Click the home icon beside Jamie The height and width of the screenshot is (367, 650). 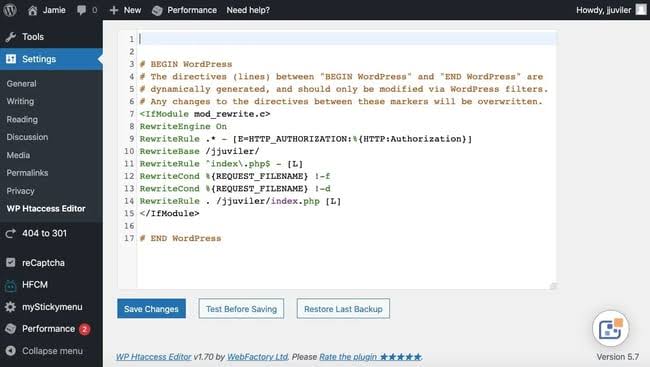(32, 10)
